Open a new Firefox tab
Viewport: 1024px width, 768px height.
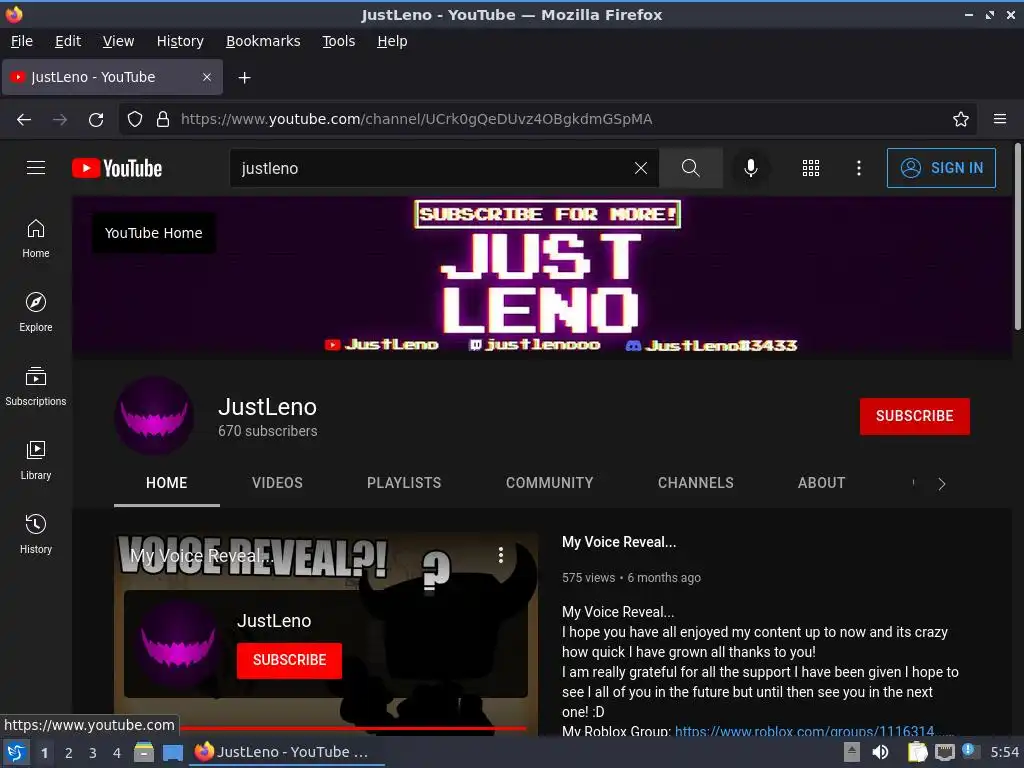point(244,78)
